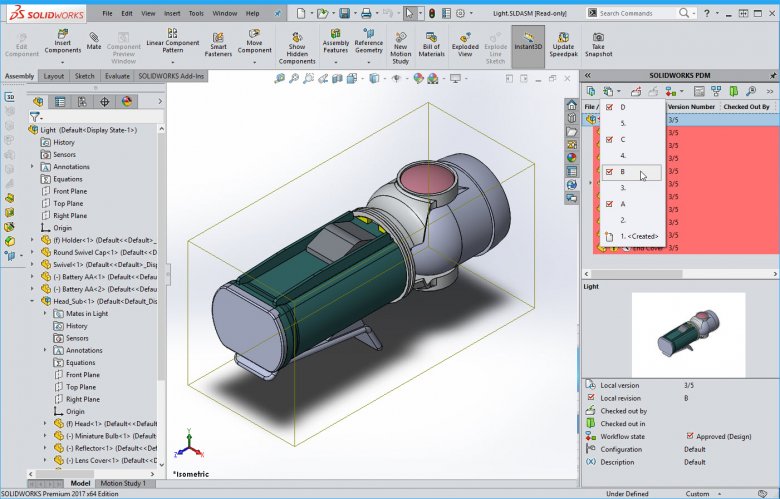Viewport: 780px width, 499px height.
Task: Select Move Component tool
Action: coord(254,41)
